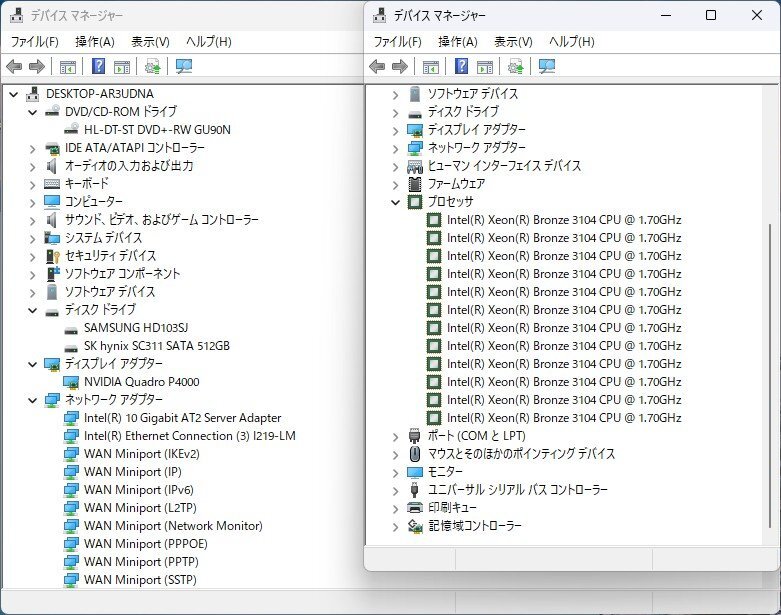The height and width of the screenshot is (615, 781).
Task: Select サウンド、ビデオ、およびゲーム コントローラー
Action: [162, 220]
